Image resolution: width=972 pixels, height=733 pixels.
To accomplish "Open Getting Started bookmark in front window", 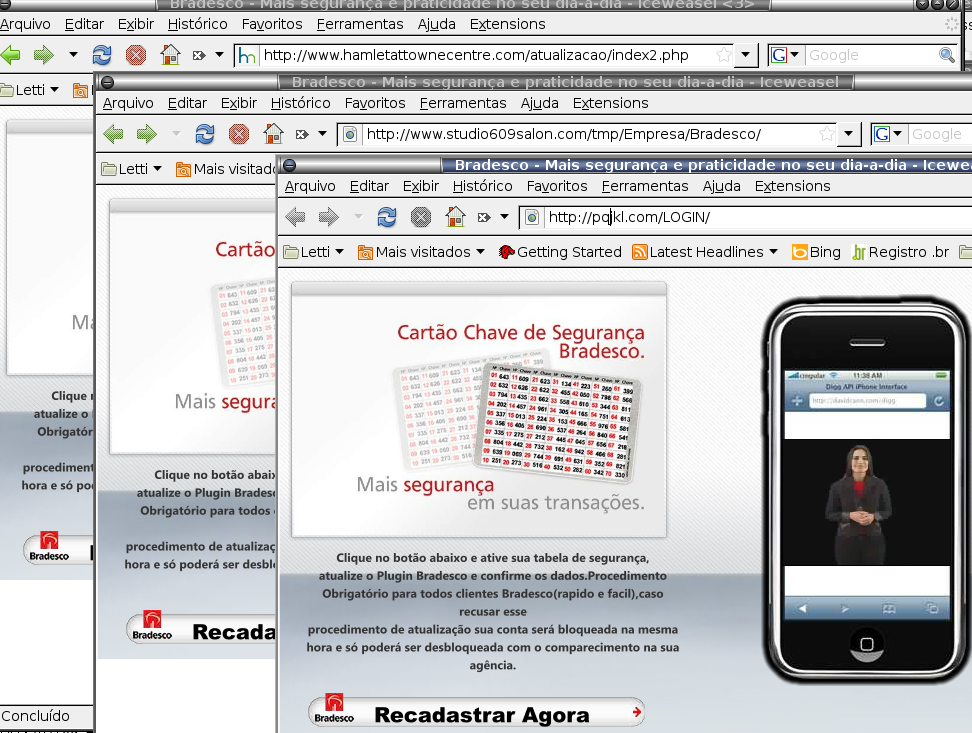I will click(x=560, y=252).
